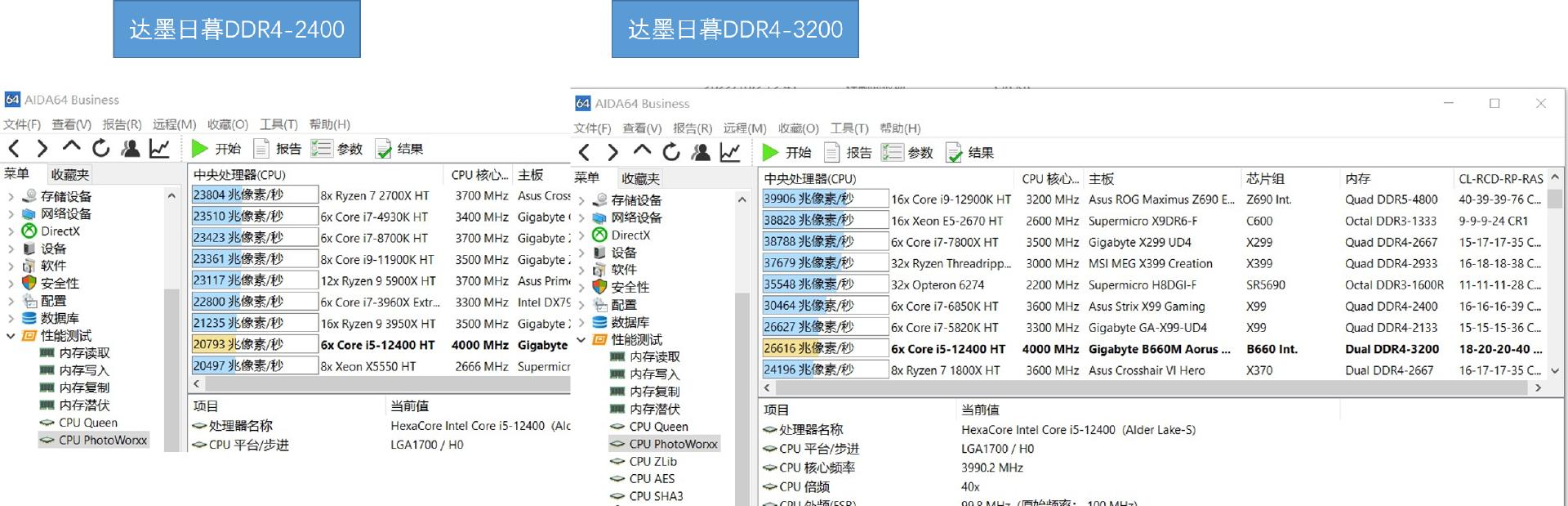Screen dimensions: 1568x506
Task: Open 收藏(O) menu in right window
Action: [x=799, y=128]
